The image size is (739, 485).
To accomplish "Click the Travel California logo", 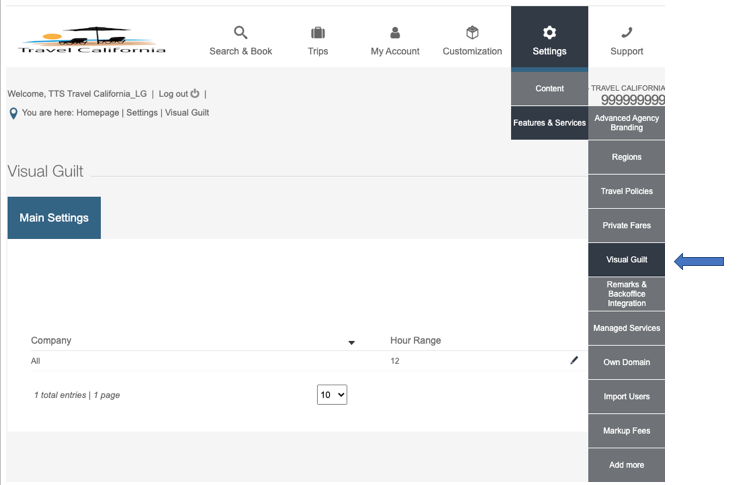I will pos(92,40).
